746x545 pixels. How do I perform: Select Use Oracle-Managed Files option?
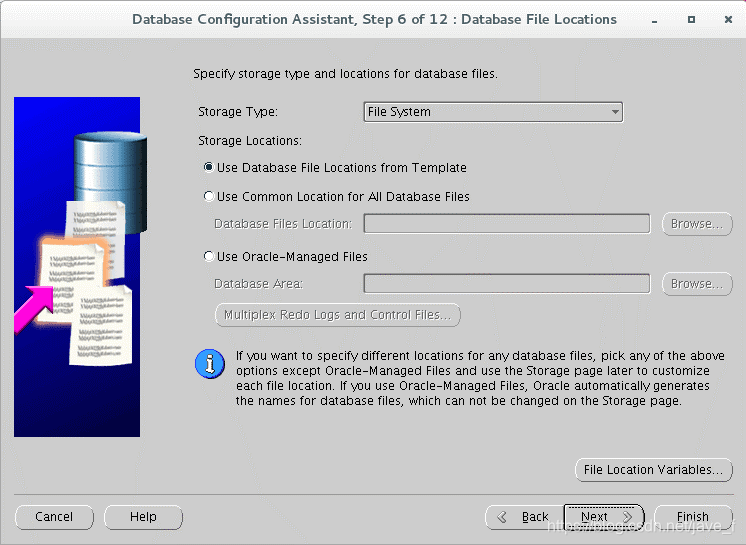[x=285, y=256]
